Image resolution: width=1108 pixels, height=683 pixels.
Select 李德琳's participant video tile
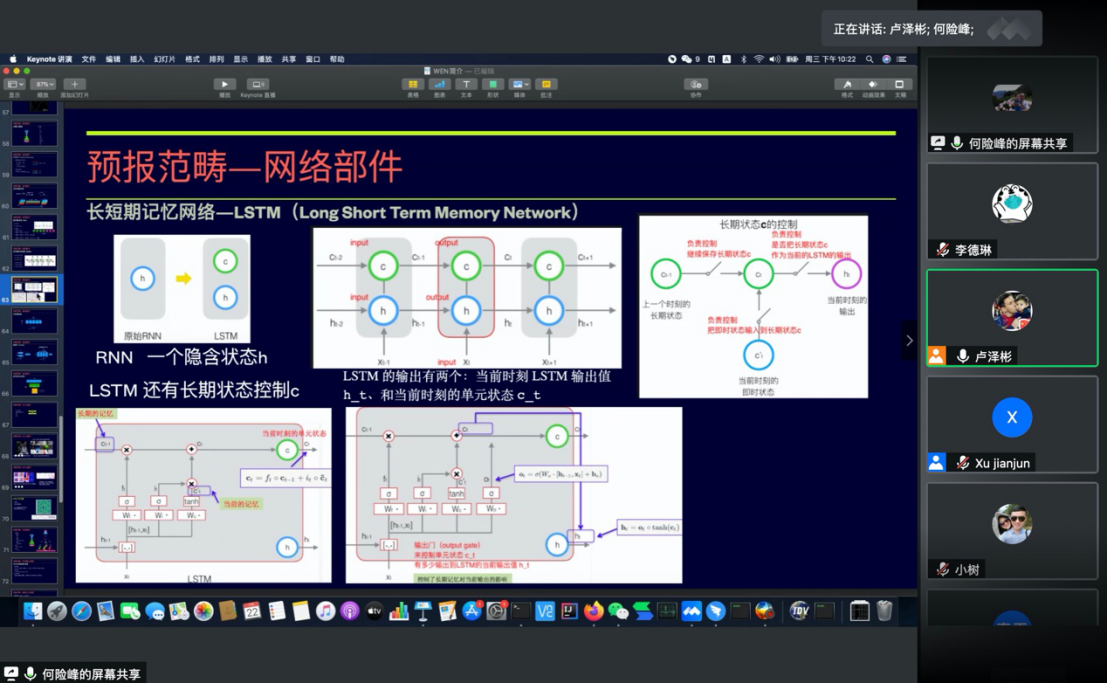click(x=1012, y=211)
